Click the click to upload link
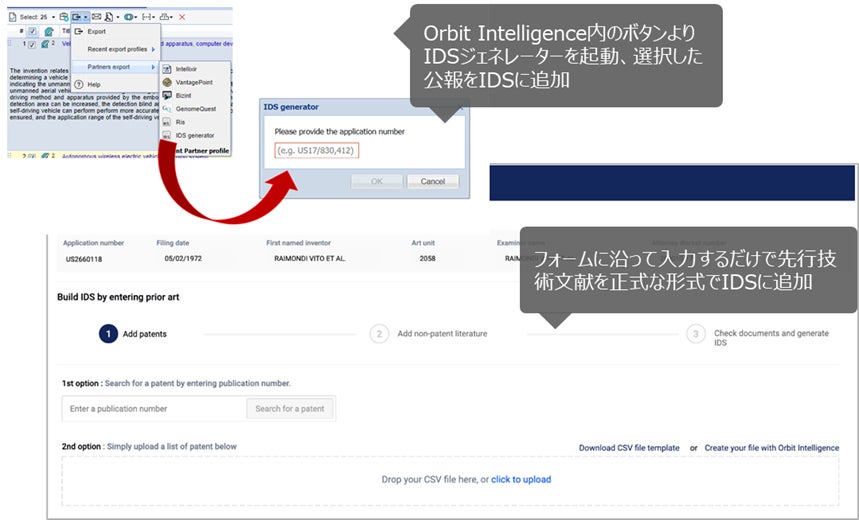Image resolution: width=859 pixels, height=520 pixels. click(x=521, y=479)
